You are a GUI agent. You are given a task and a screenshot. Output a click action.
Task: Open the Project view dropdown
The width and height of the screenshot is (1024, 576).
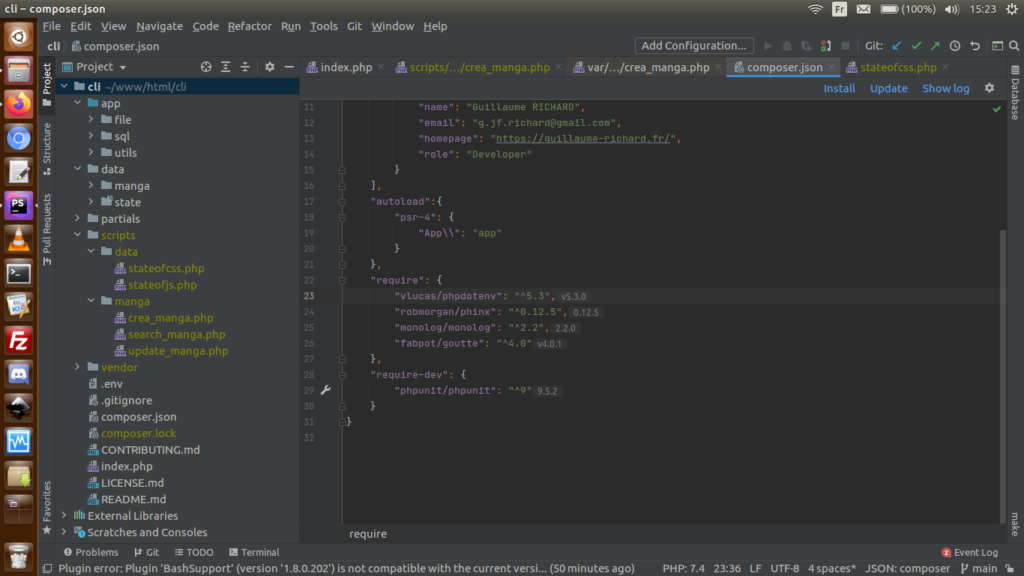pyautogui.click(x=95, y=67)
